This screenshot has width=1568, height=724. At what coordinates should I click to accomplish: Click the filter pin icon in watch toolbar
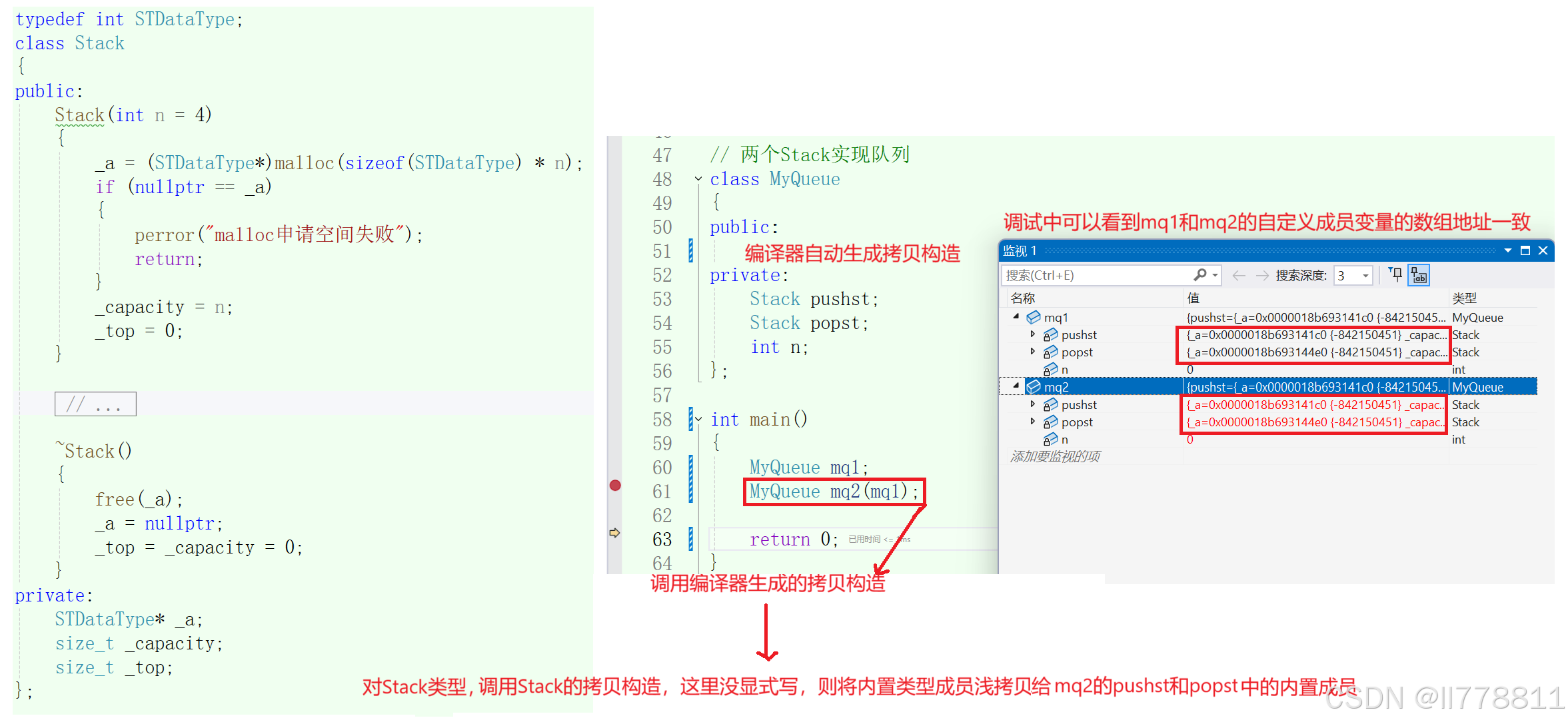click(x=1395, y=274)
